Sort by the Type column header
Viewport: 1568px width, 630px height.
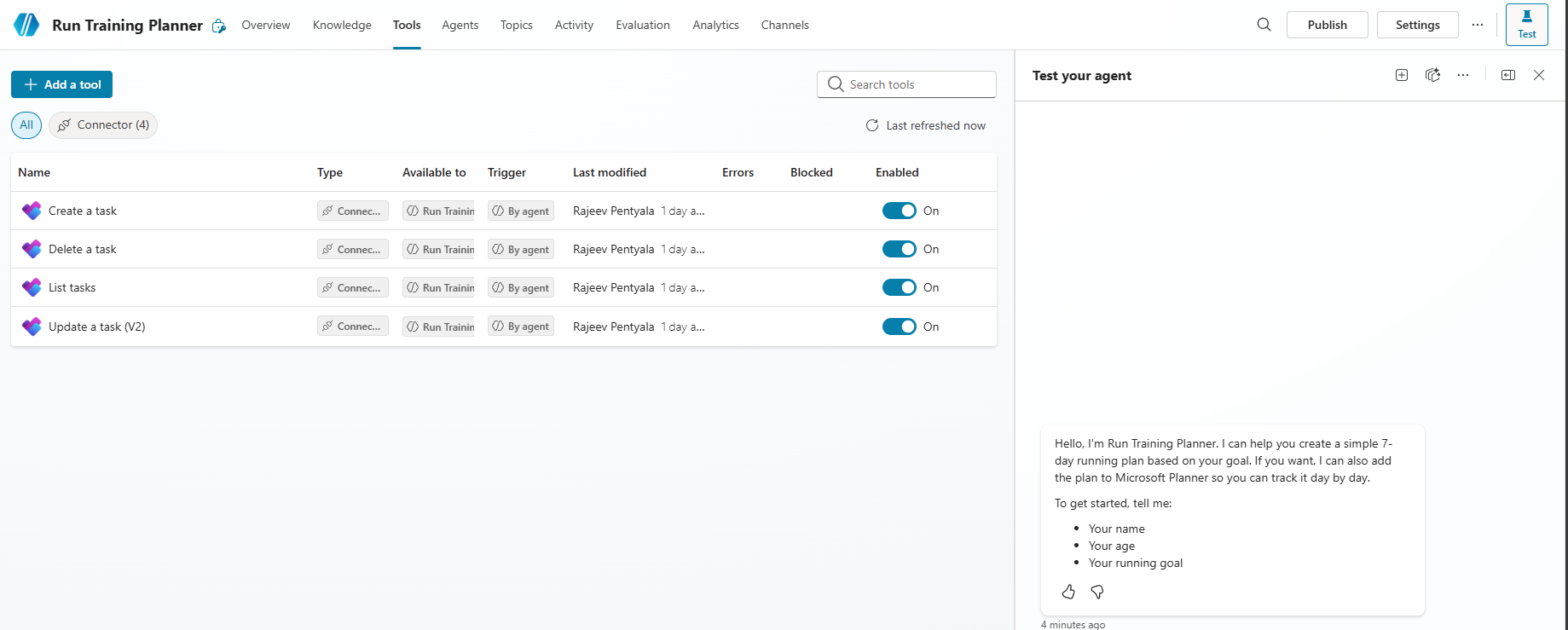tap(330, 172)
